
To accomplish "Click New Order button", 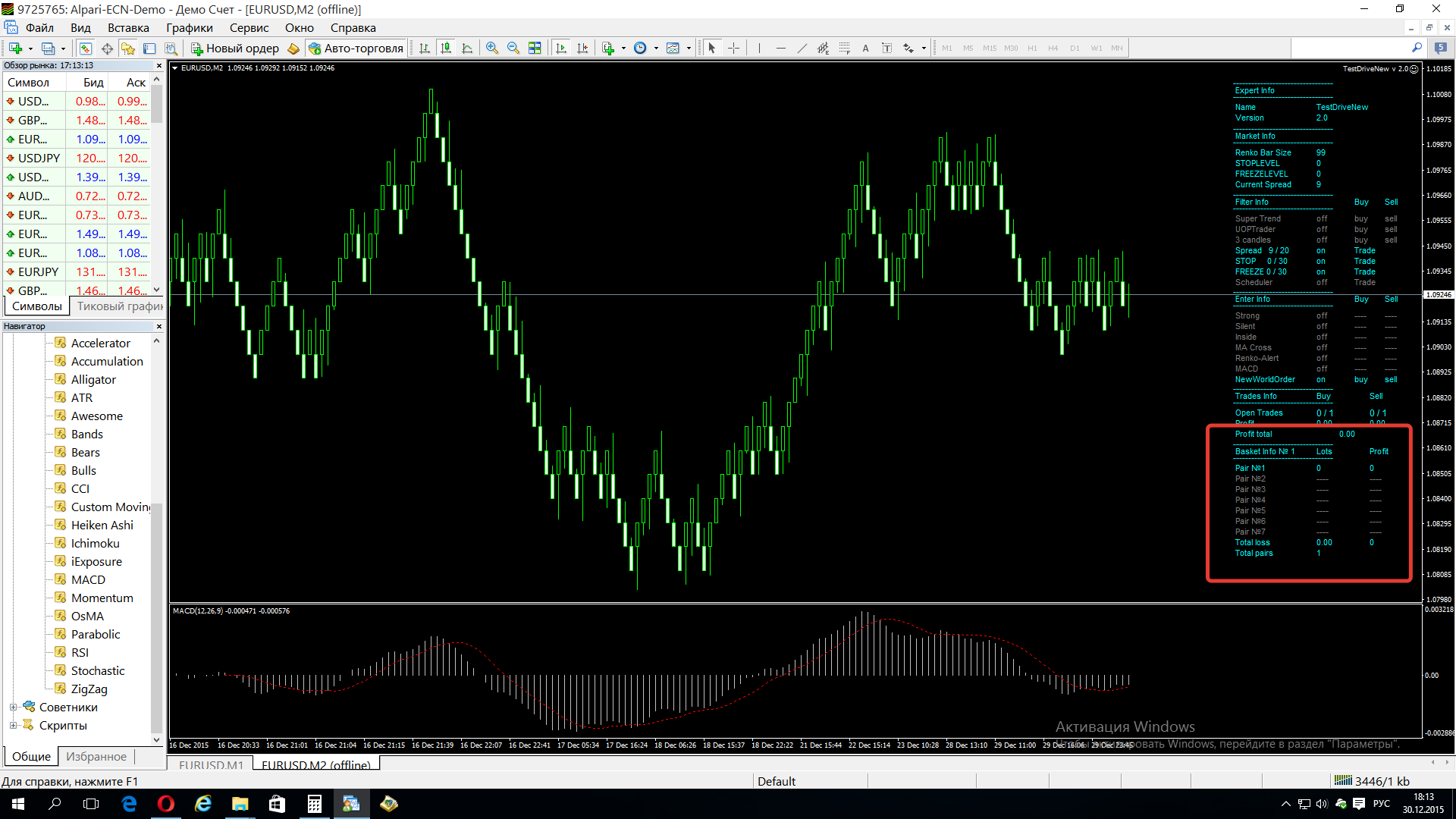I will point(235,48).
